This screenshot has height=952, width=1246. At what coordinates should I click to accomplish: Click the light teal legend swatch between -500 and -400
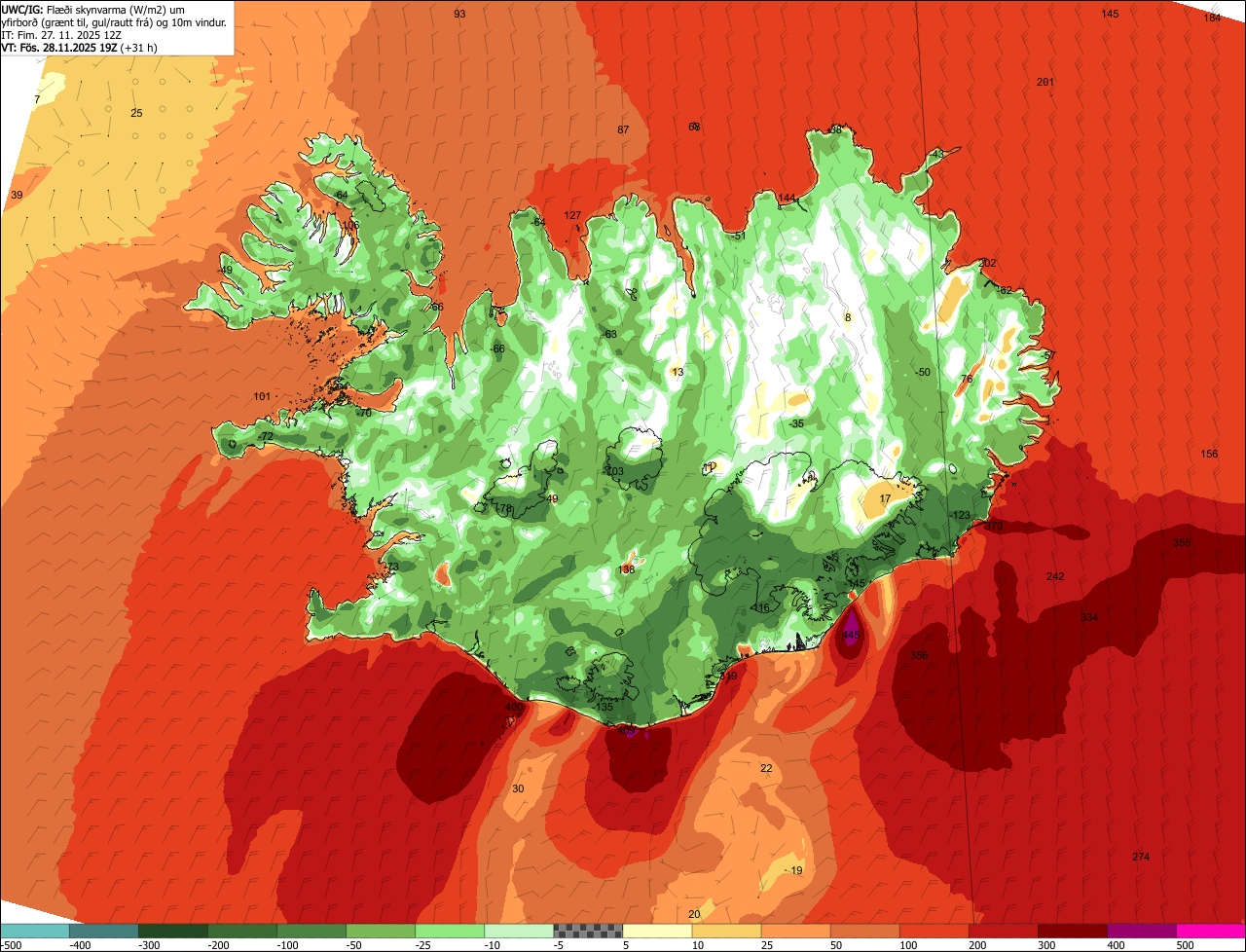pos(34,930)
